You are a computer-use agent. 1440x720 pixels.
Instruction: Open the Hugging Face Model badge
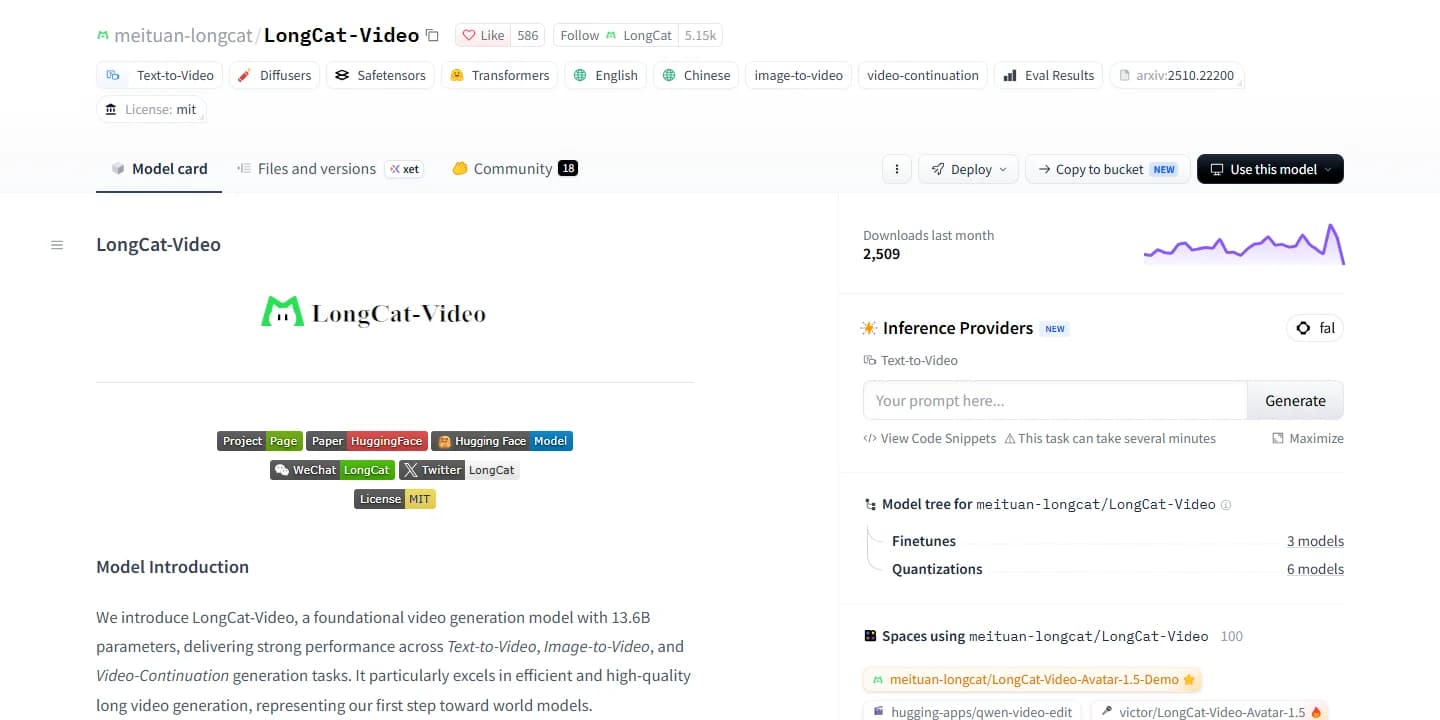[502, 441]
